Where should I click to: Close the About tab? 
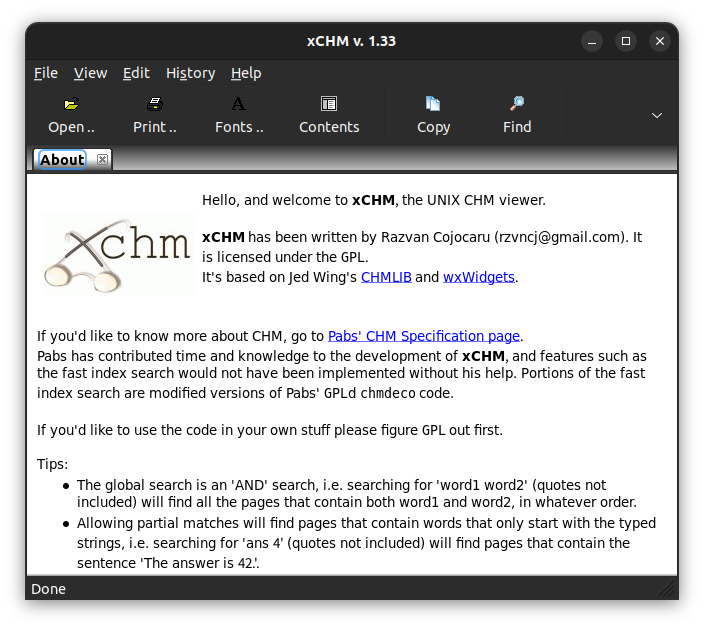pyautogui.click(x=102, y=159)
